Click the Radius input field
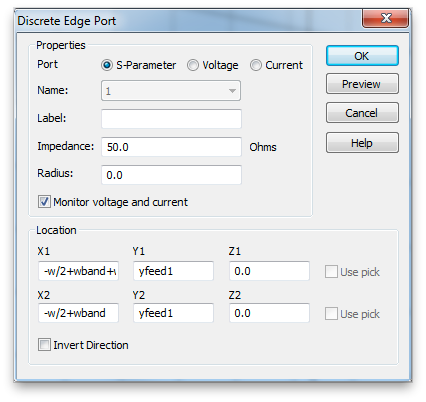The width and height of the screenshot is (426, 402). 171,175
